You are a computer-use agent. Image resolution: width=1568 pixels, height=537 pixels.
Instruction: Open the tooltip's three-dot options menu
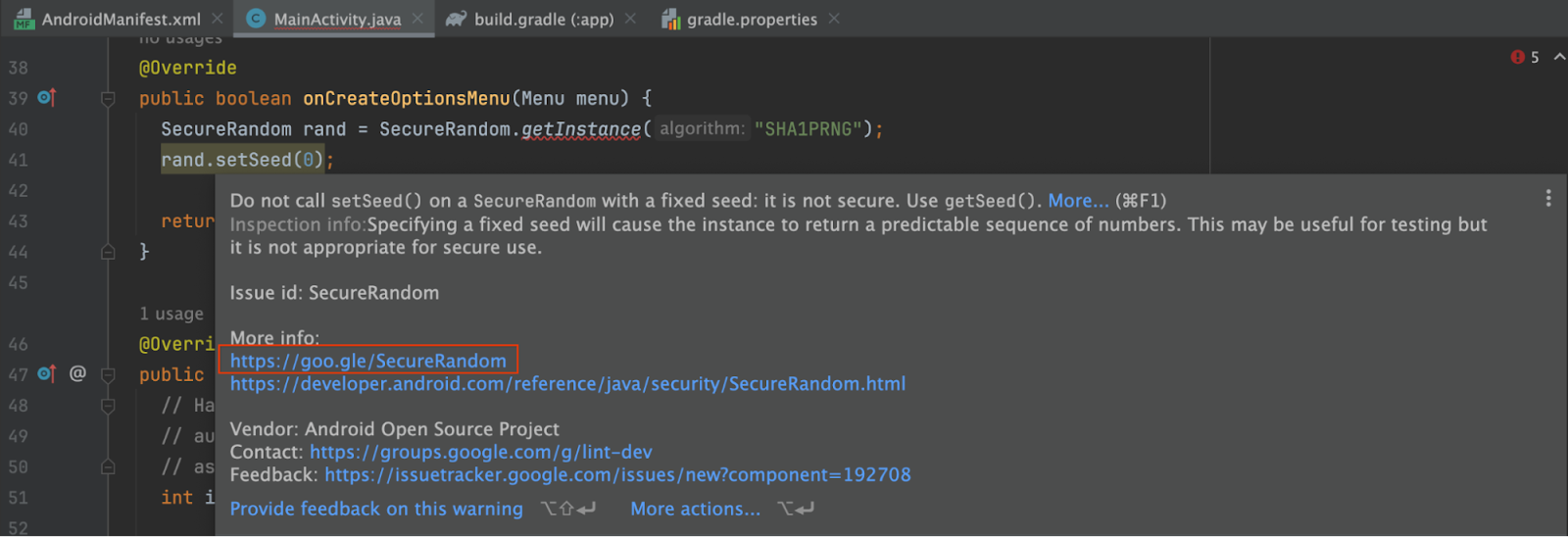click(x=1547, y=198)
